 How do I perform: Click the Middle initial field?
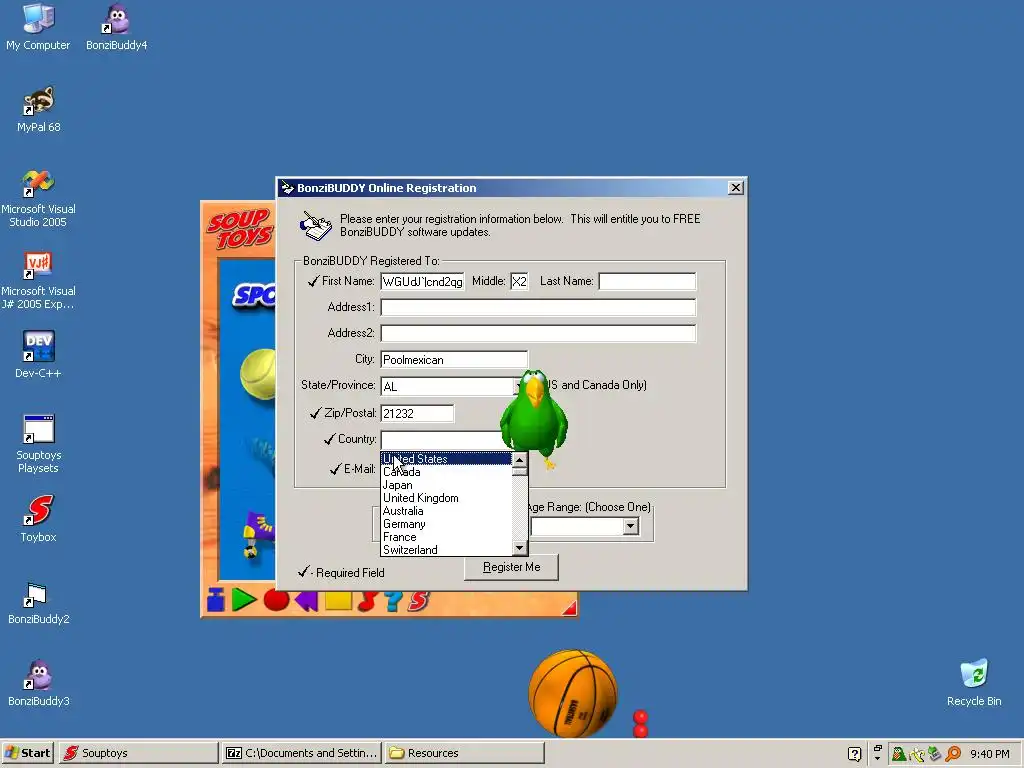519,281
